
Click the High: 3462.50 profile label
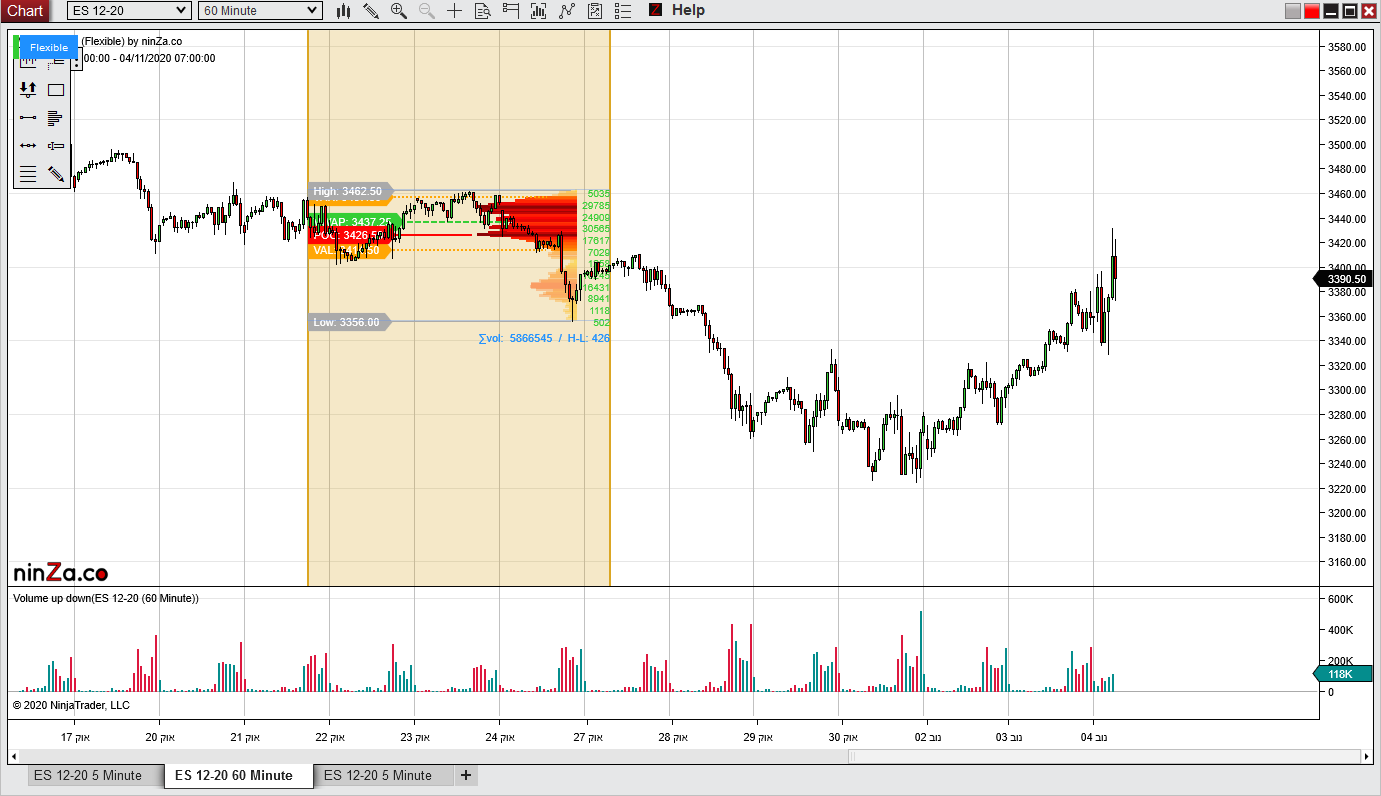(351, 191)
